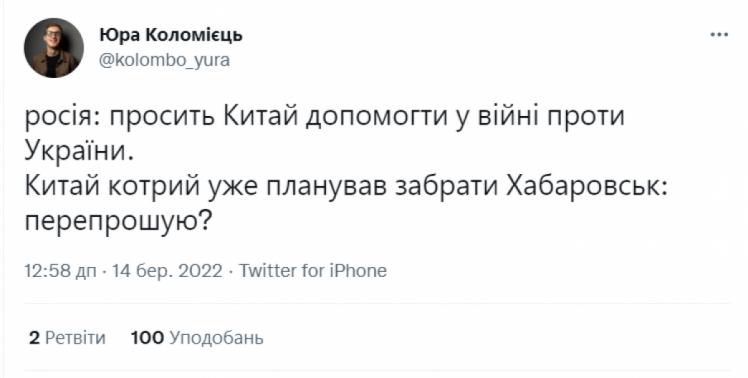Open the Юра Коломієць display name
Screen dimensions: 748x378
[171, 35]
